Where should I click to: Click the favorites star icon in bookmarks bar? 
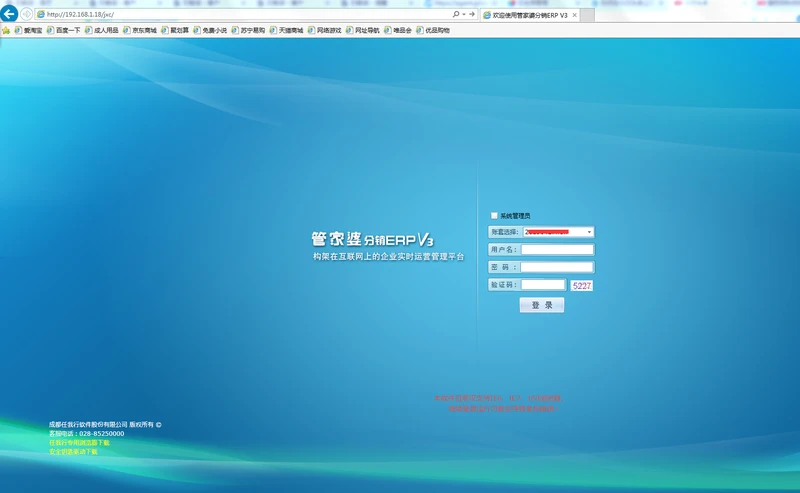point(6,31)
